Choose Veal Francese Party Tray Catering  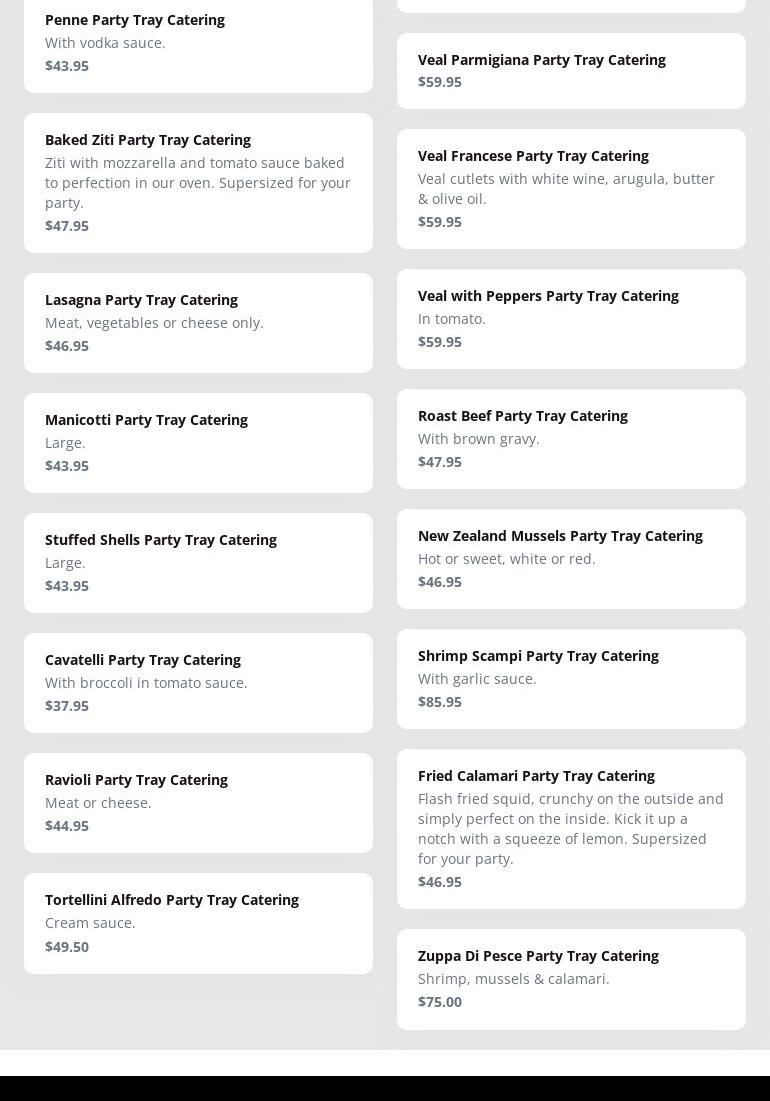[571, 189]
